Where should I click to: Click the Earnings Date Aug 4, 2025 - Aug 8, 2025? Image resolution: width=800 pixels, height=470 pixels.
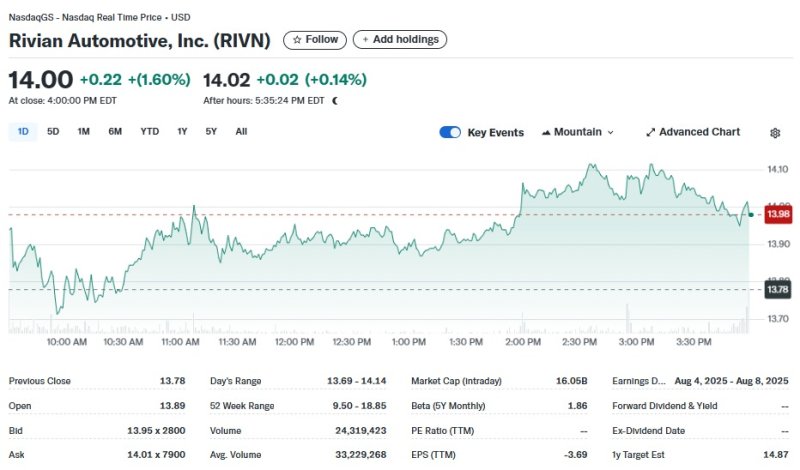(731, 381)
